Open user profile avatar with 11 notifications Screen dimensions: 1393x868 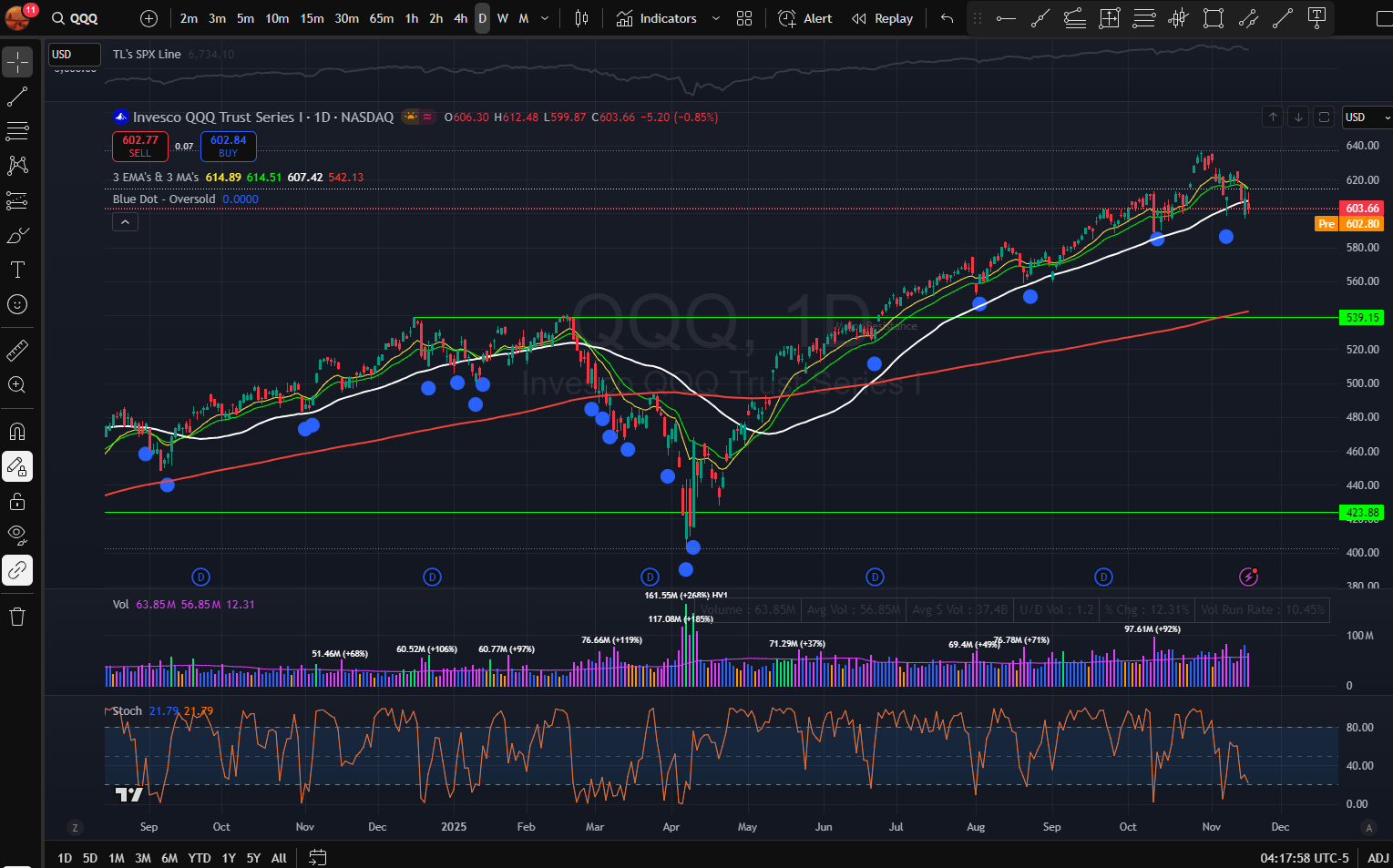coord(18,17)
